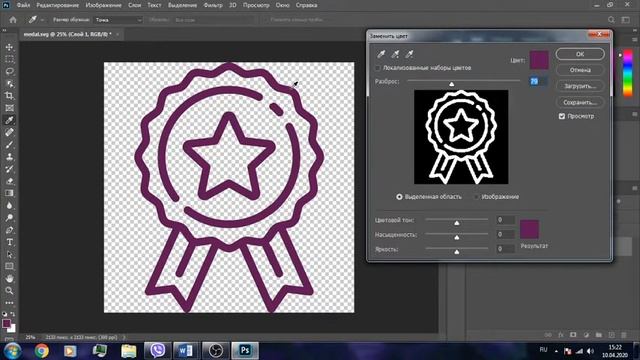Viewport: 640px width, 360px height.
Task: Click the Load (Загрузить) button
Action: [580, 86]
